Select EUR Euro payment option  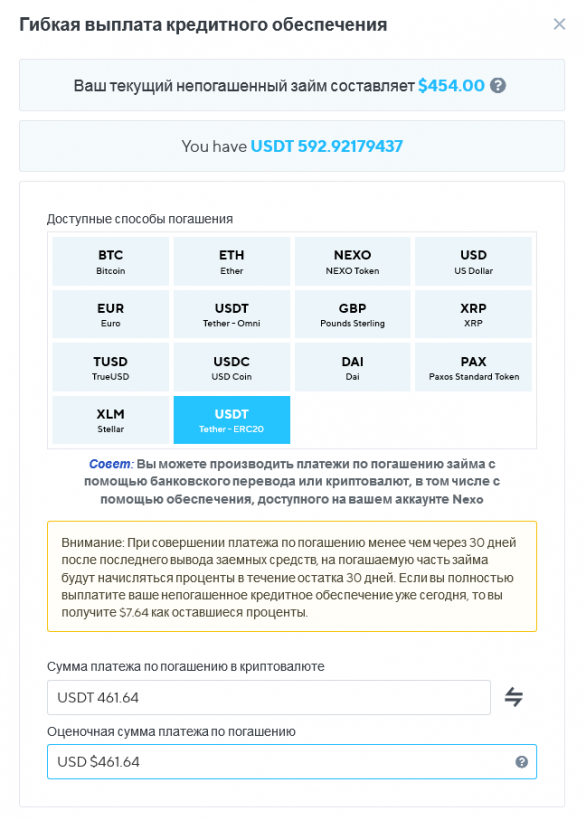click(109, 311)
